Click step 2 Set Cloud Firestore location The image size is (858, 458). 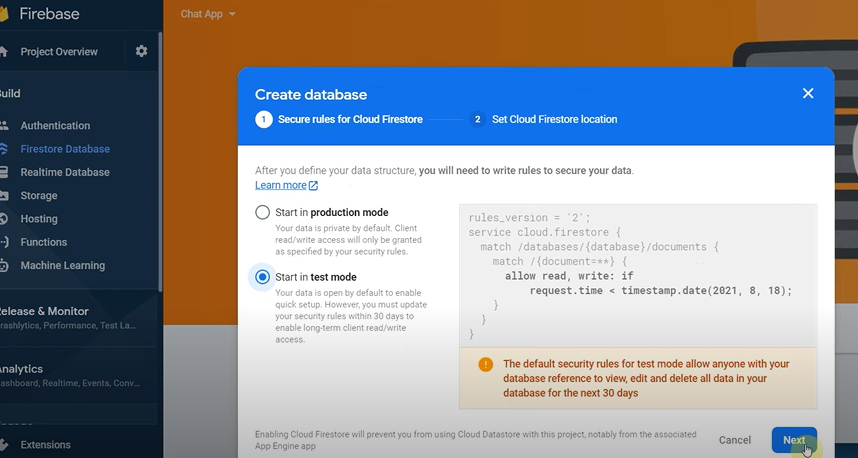click(543, 119)
